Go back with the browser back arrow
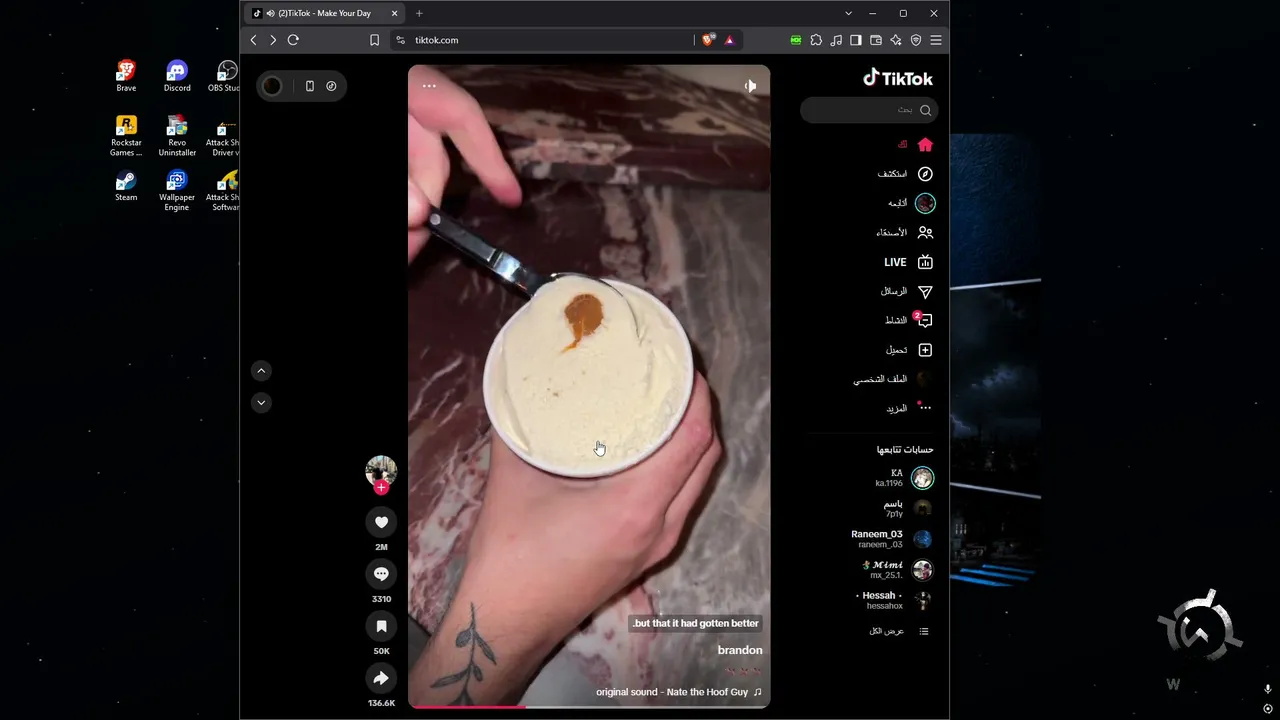Viewport: 1280px width, 720px height. point(254,40)
